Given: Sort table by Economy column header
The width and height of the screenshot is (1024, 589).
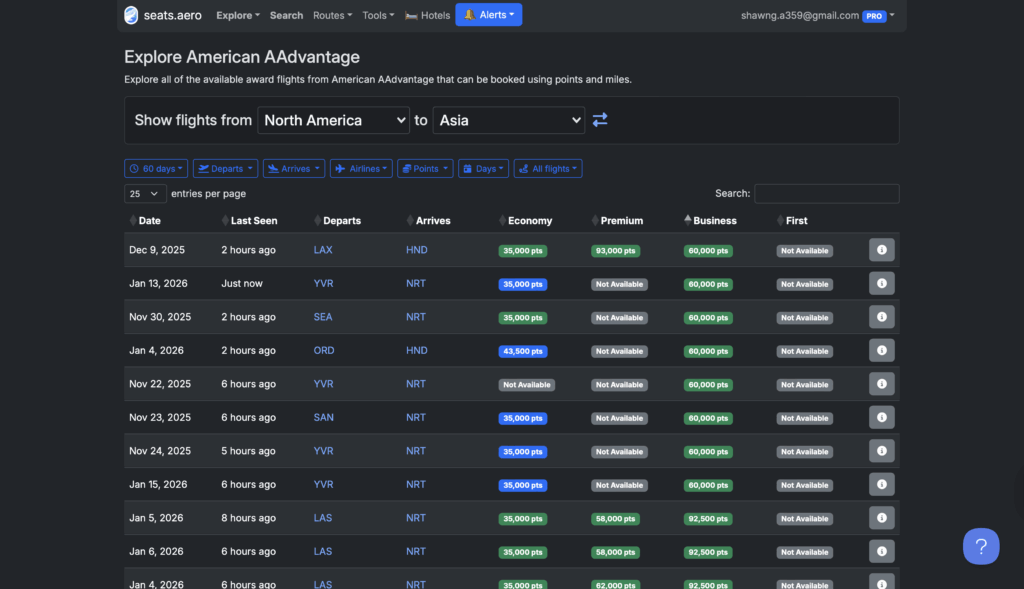Looking at the screenshot, I should [x=529, y=221].
